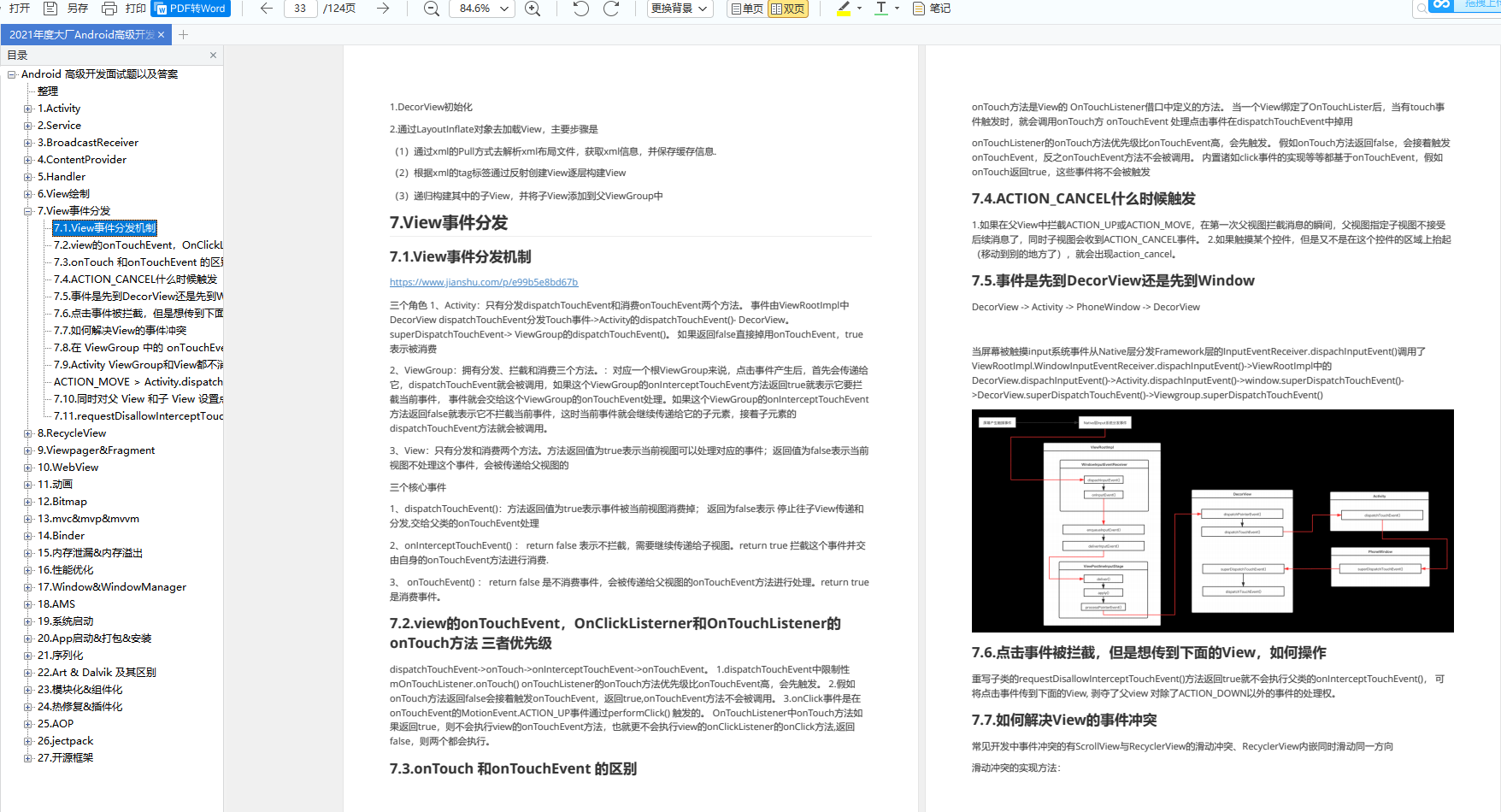Select 13.mvc&mvp&mvvm in the outline
The width and height of the screenshot is (1501, 812).
click(88, 519)
